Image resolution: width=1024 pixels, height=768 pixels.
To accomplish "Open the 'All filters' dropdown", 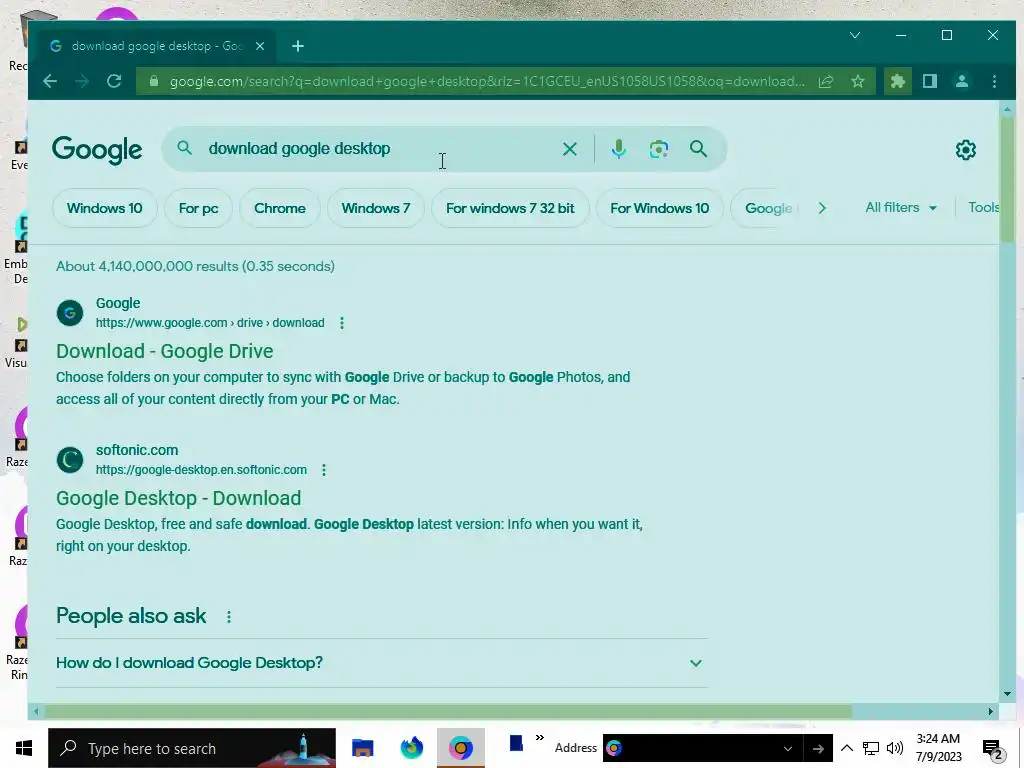I will click(x=901, y=208).
